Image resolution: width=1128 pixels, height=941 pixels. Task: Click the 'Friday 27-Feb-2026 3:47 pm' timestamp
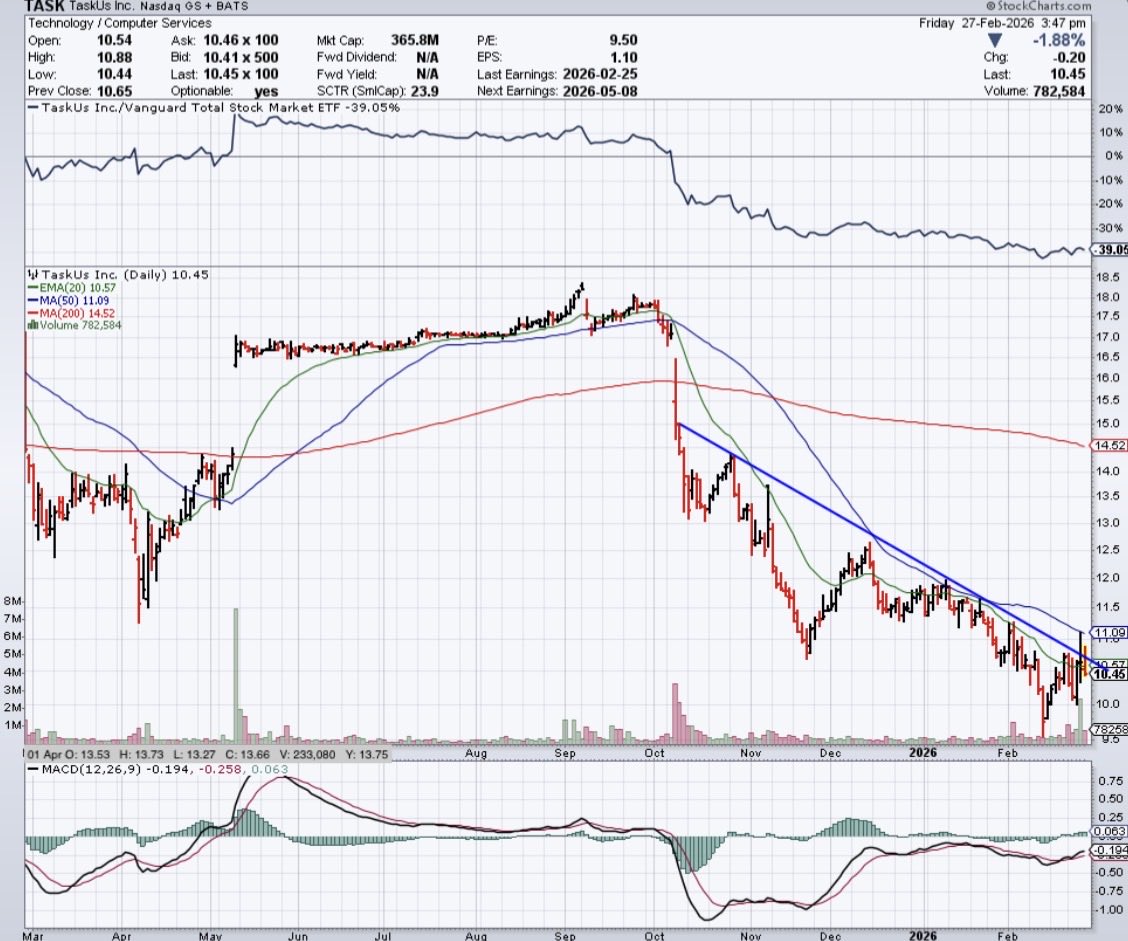[x=1002, y=23]
